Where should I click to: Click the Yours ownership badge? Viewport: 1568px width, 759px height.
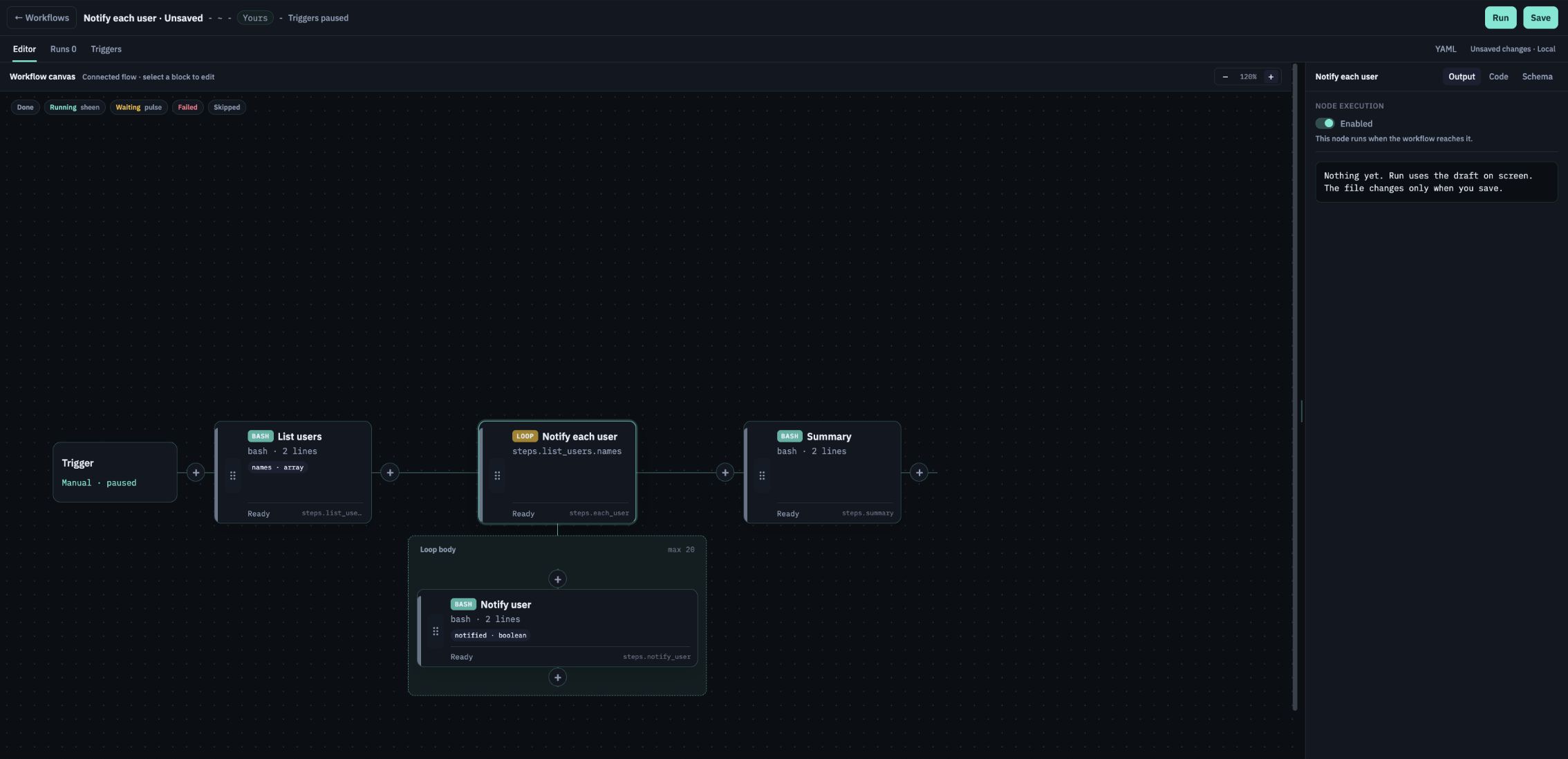click(x=255, y=18)
